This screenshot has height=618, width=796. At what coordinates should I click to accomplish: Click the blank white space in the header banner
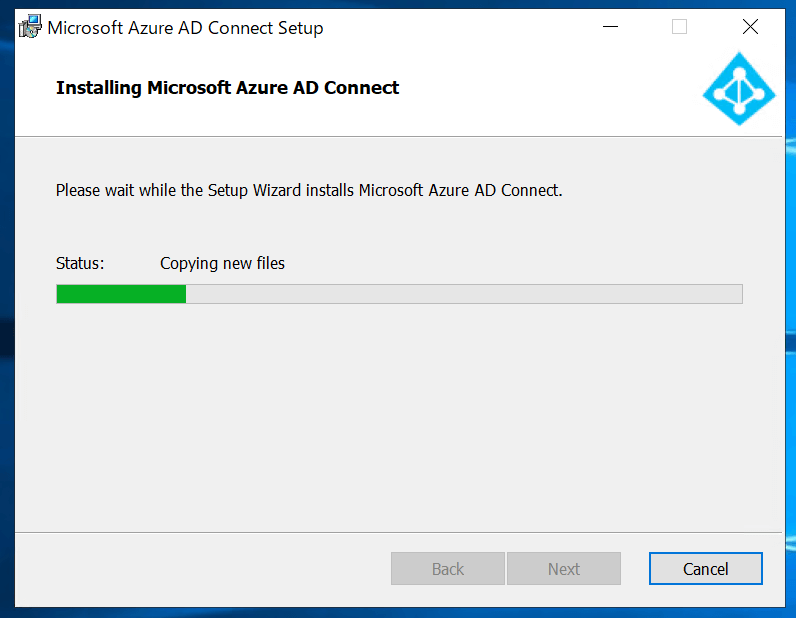click(548, 89)
